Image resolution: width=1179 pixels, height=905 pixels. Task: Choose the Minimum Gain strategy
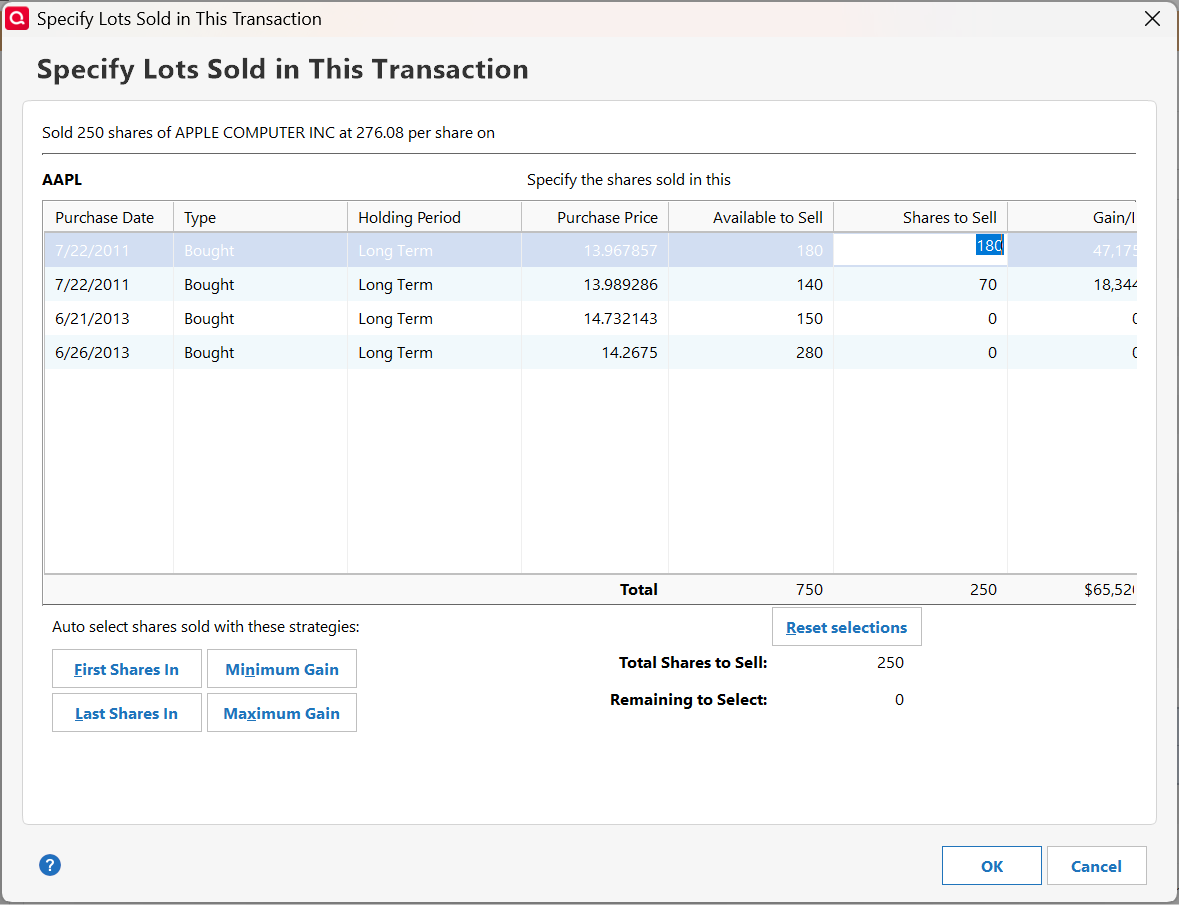pos(282,669)
